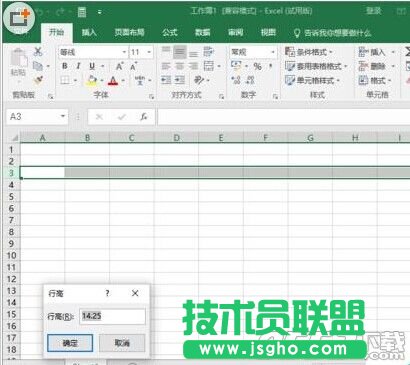Click the Copy icon in the clipboard group
This screenshot has height=365, width=410.
[x=38, y=66]
